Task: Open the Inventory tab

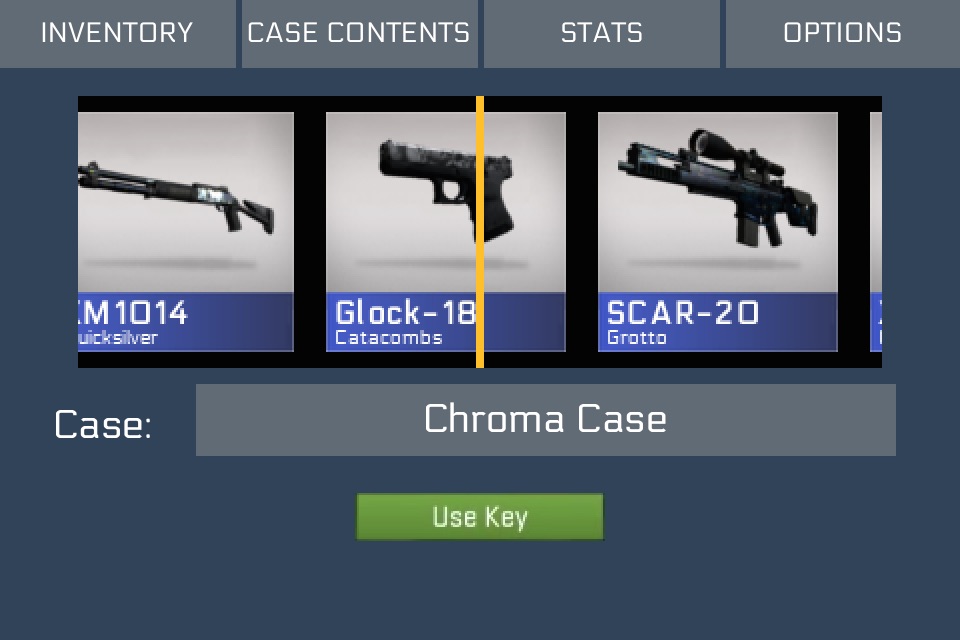Action: coord(117,33)
